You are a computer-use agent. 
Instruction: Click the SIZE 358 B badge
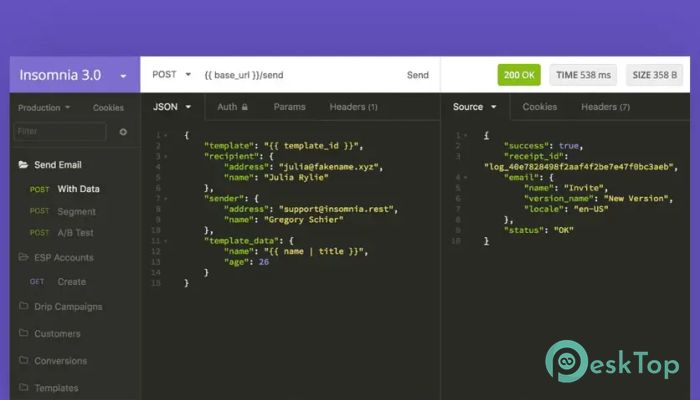[654, 75]
